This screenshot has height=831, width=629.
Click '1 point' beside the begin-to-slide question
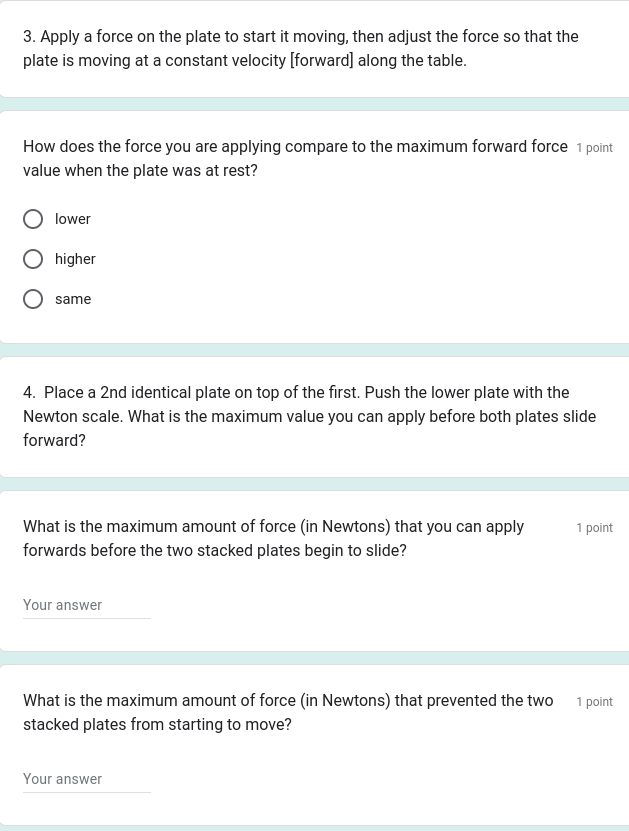coord(594,528)
